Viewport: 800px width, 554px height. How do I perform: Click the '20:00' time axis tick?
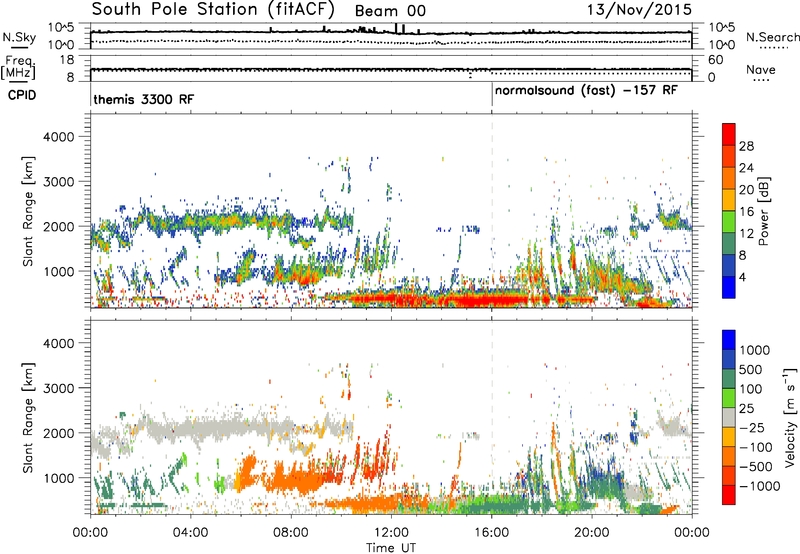point(592,533)
